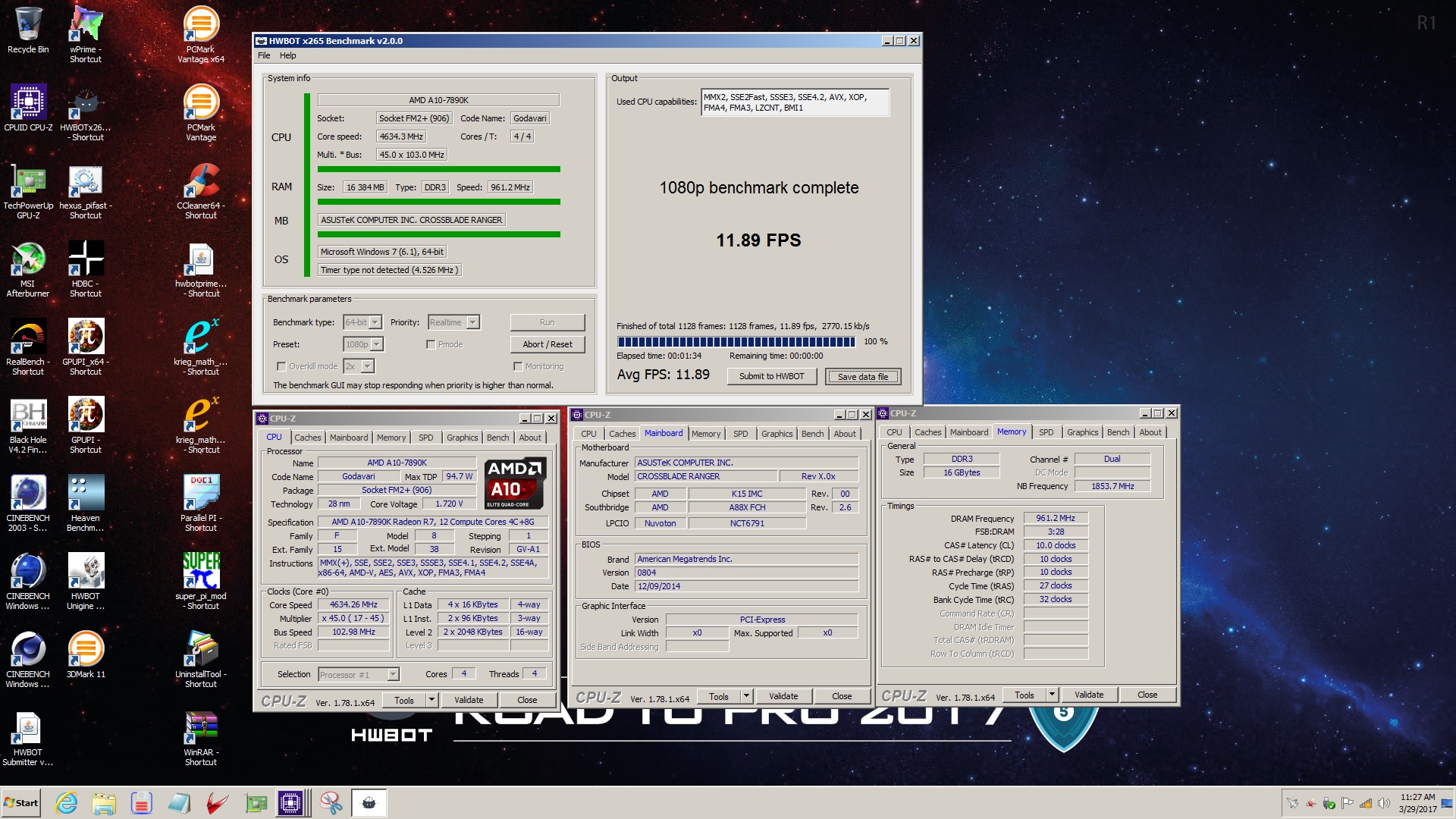
Task: Click the benchmark progress bar
Action: coord(736,342)
